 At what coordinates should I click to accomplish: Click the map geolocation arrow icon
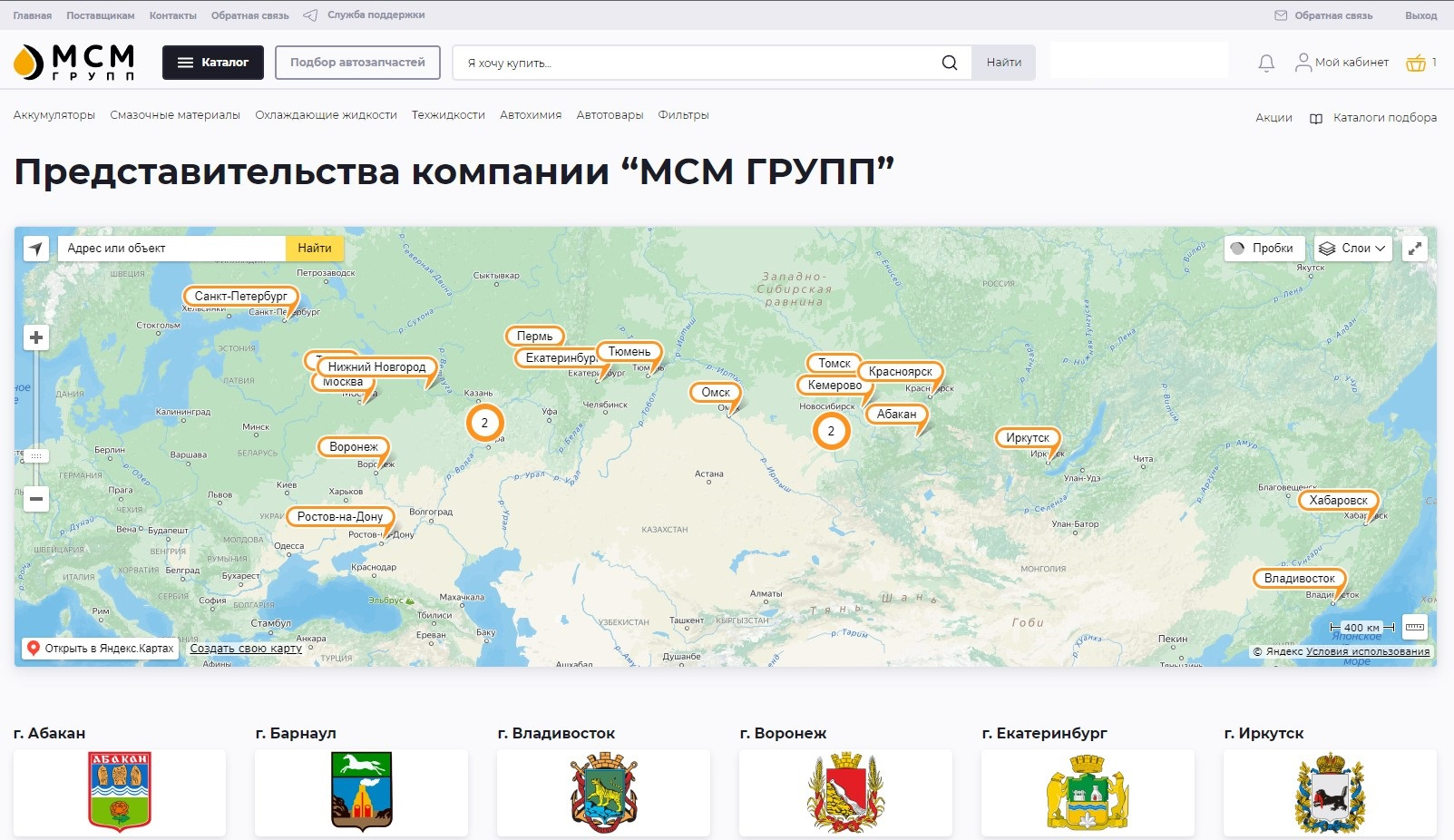point(36,248)
